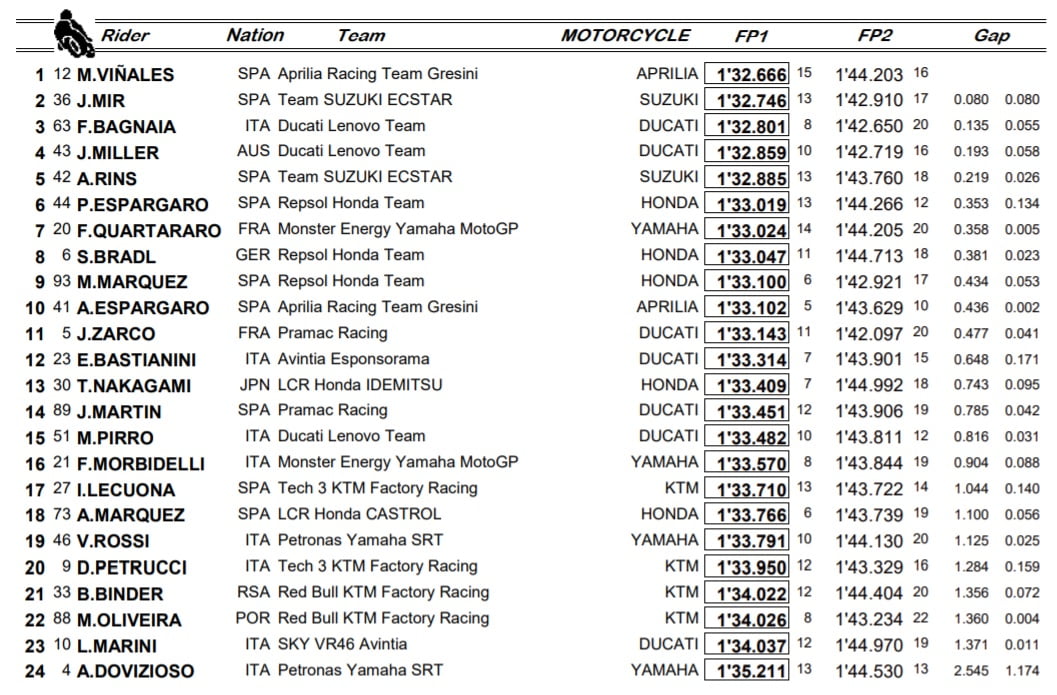Select Monster Energy Yamaha MoToGP for Quartararo

pos(398,229)
